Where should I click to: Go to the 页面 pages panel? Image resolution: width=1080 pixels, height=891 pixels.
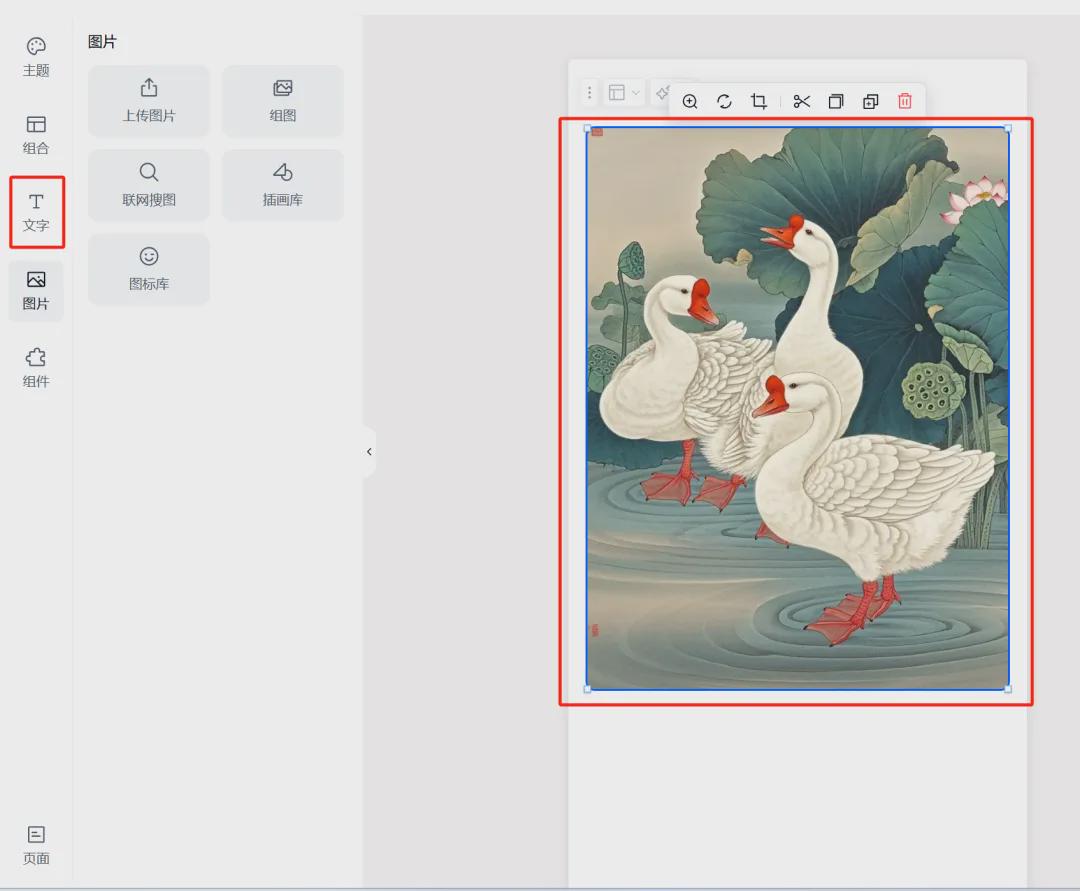coord(36,845)
